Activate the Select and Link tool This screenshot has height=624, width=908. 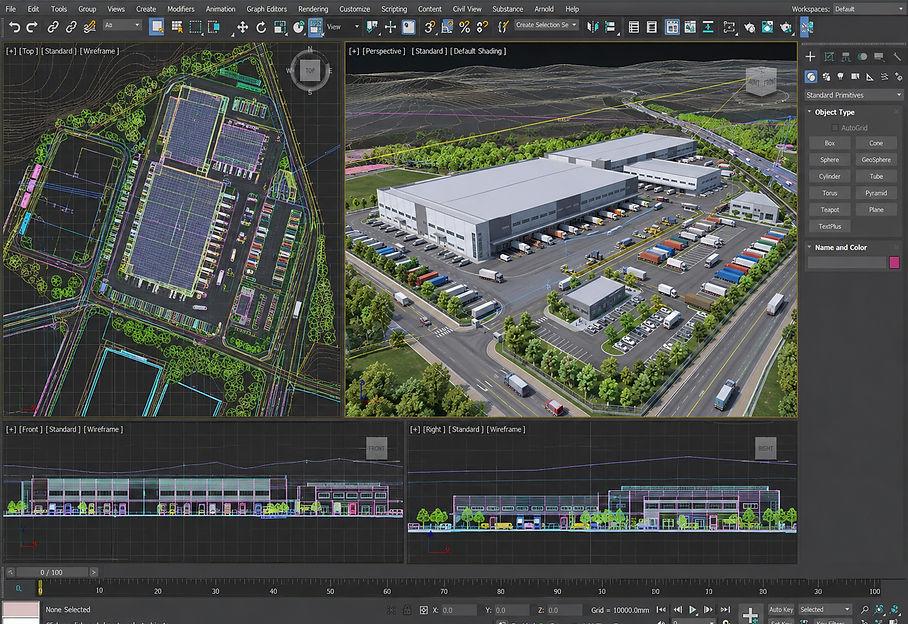point(53,27)
